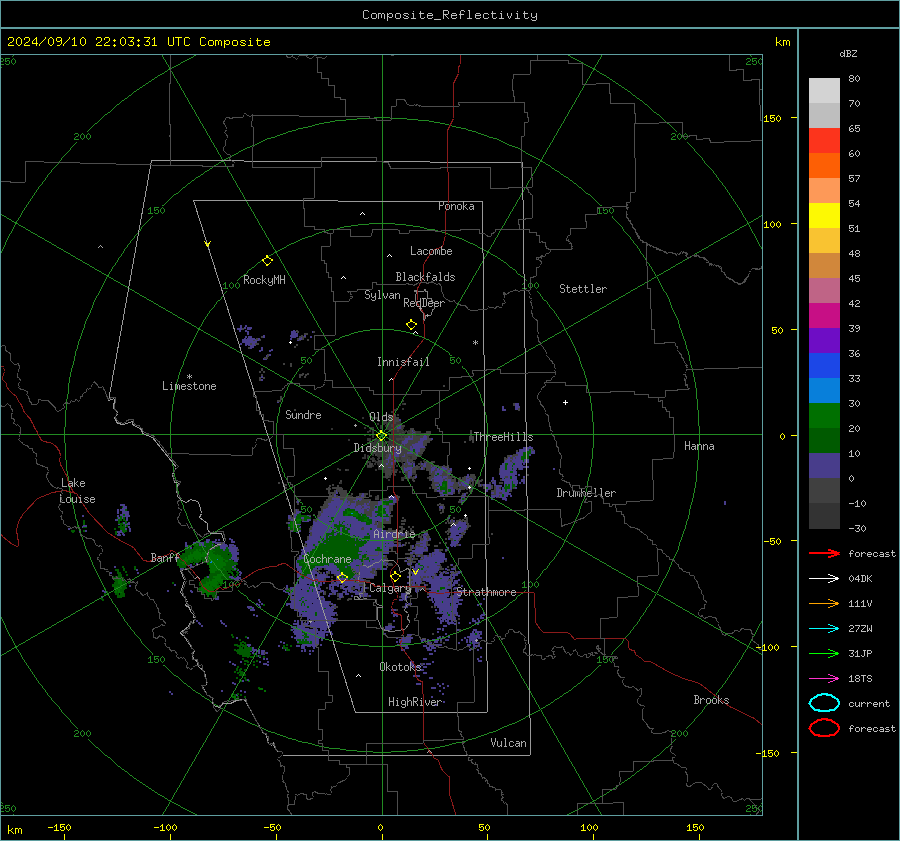Click the -150 tick label on bottom axis

pyautogui.click(x=59, y=827)
